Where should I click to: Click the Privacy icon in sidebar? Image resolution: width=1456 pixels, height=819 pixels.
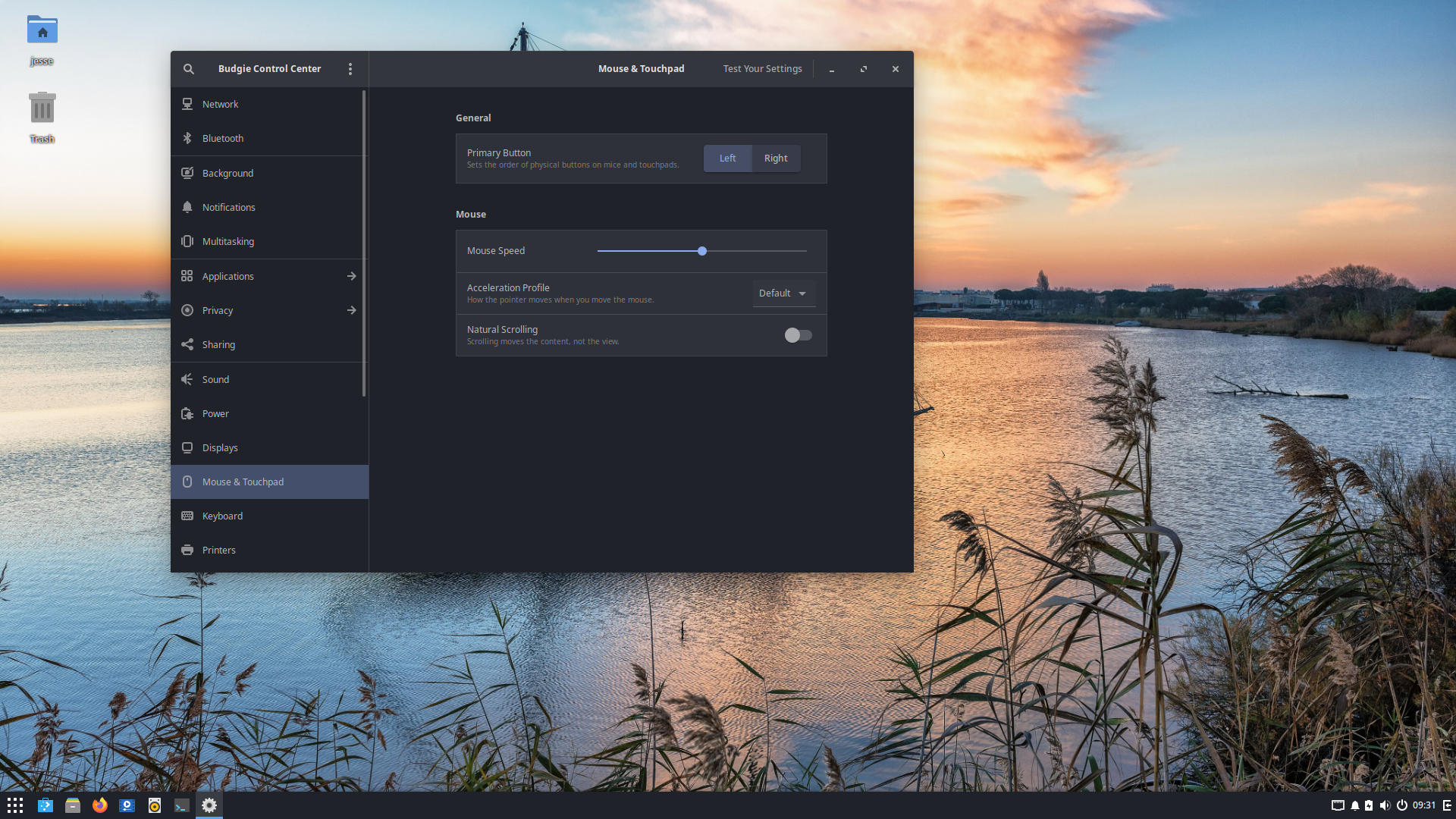tap(187, 310)
